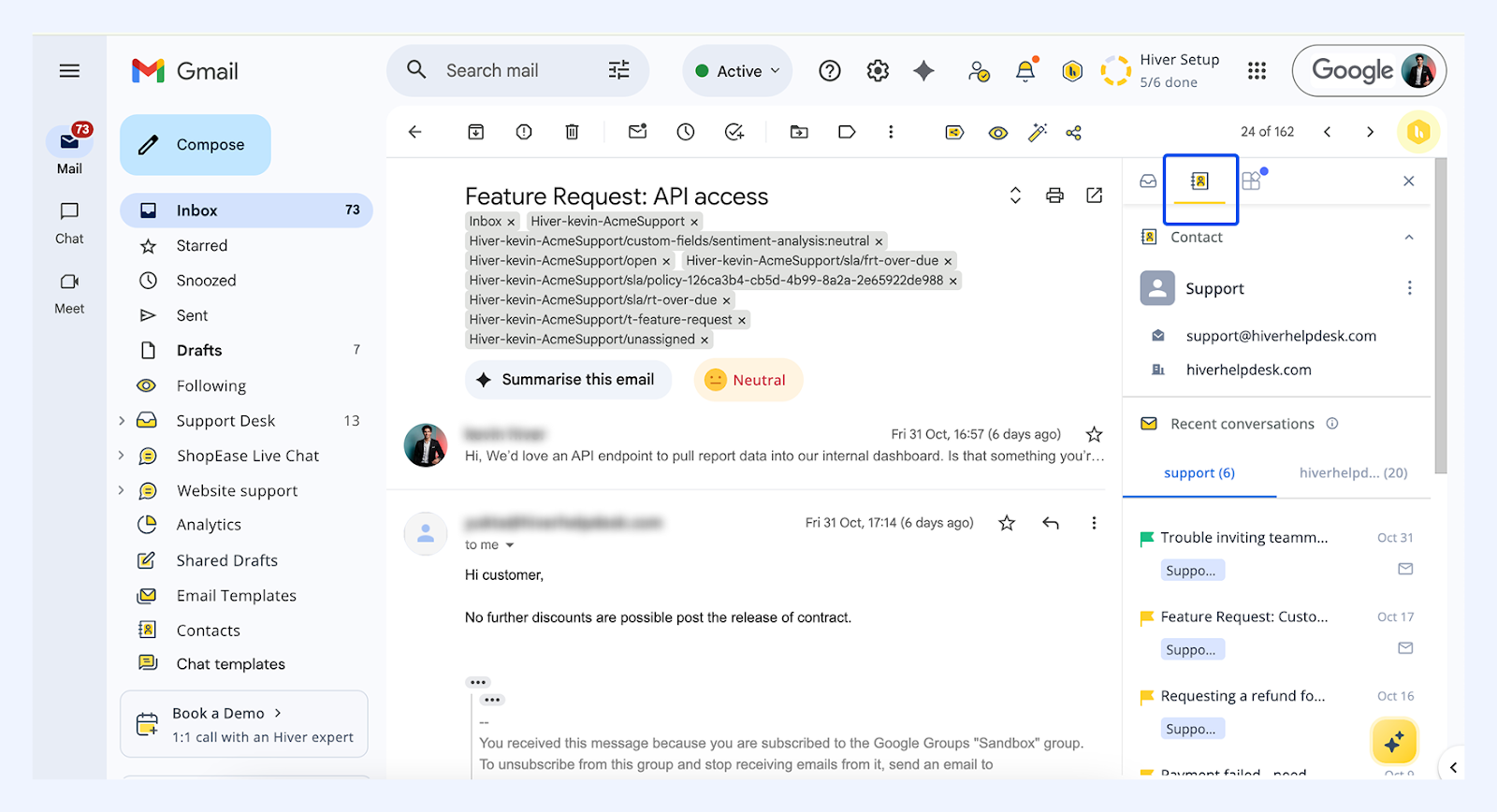Click Summarise this email
This screenshot has height=812, width=1497.
click(568, 380)
